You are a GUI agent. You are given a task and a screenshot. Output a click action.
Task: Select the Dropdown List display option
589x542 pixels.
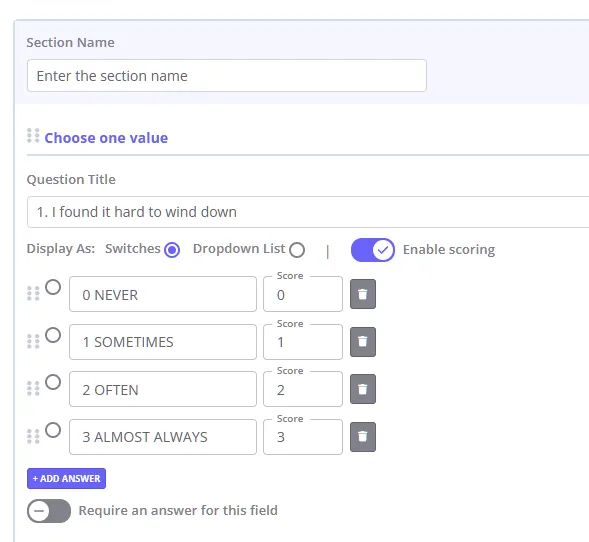(x=297, y=250)
